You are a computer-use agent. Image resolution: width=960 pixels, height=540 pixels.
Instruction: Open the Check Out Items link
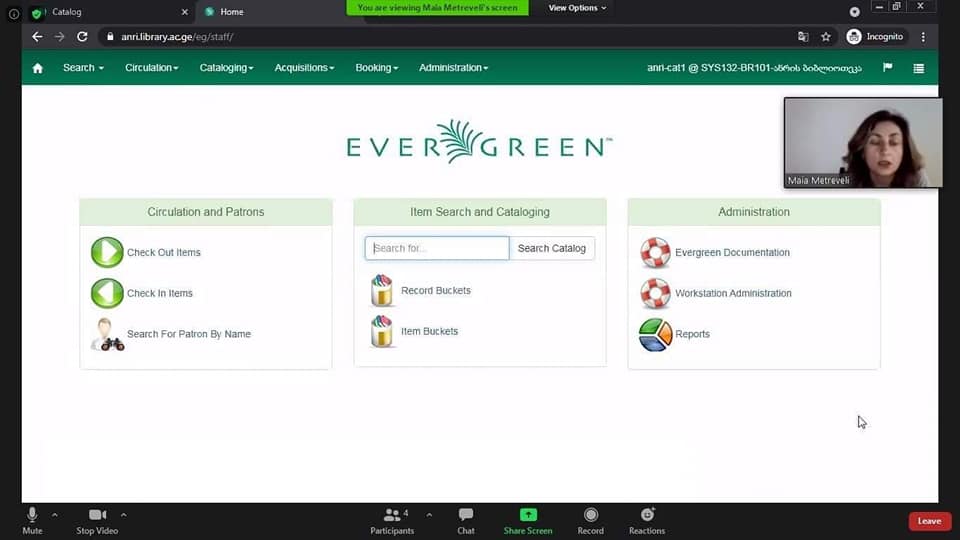[163, 252]
